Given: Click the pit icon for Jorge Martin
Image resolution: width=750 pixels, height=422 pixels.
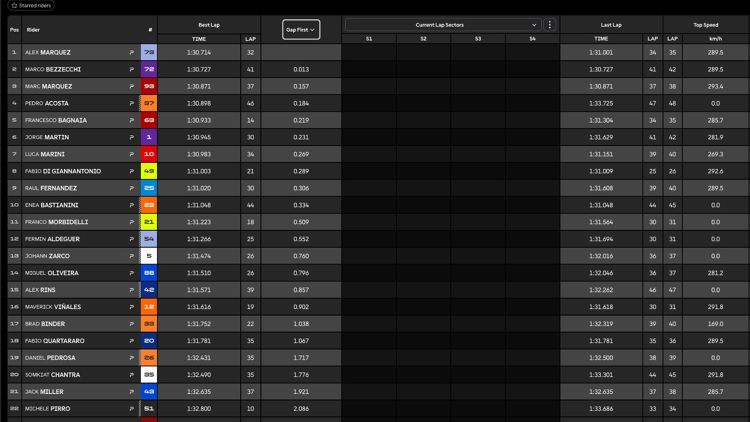Looking at the screenshot, I should coord(131,137).
